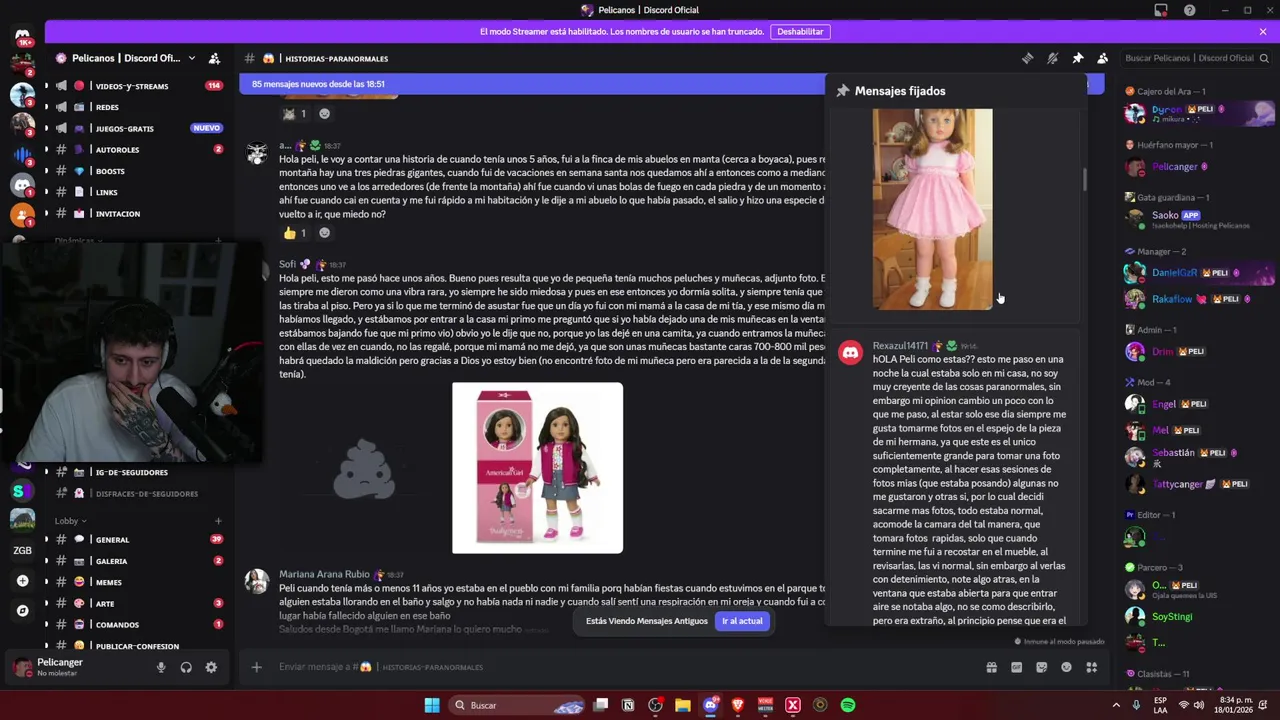Open the emoji picker icon
Viewport: 1280px width, 720px height.
1066,667
